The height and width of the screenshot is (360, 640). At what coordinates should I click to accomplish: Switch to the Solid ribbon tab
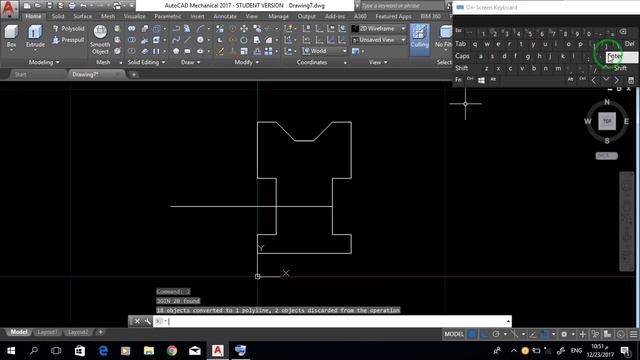tap(58, 16)
